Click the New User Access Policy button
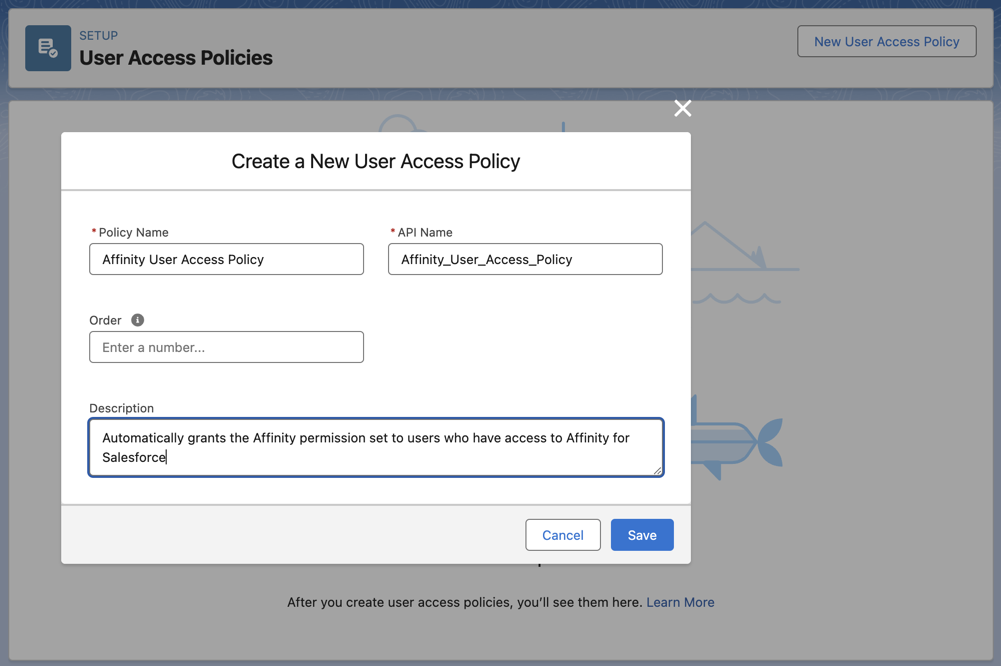The height and width of the screenshot is (666, 1001). coord(886,41)
